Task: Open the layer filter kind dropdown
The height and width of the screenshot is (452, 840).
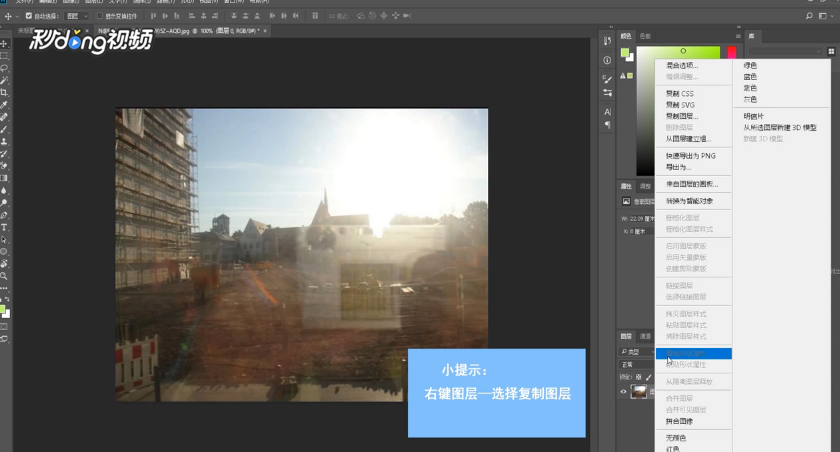Action: (x=638, y=352)
